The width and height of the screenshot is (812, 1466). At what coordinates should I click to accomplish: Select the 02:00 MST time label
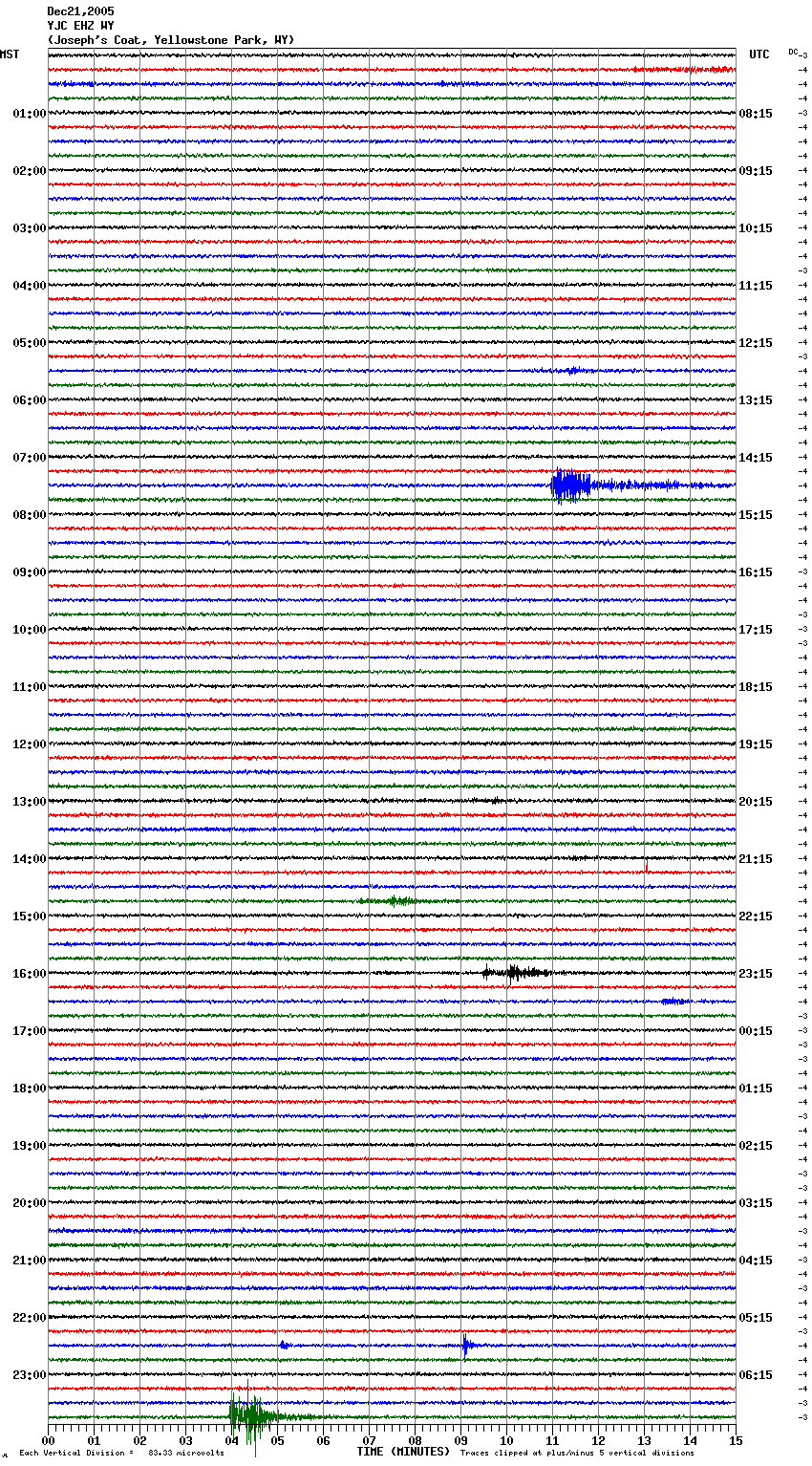30,171
